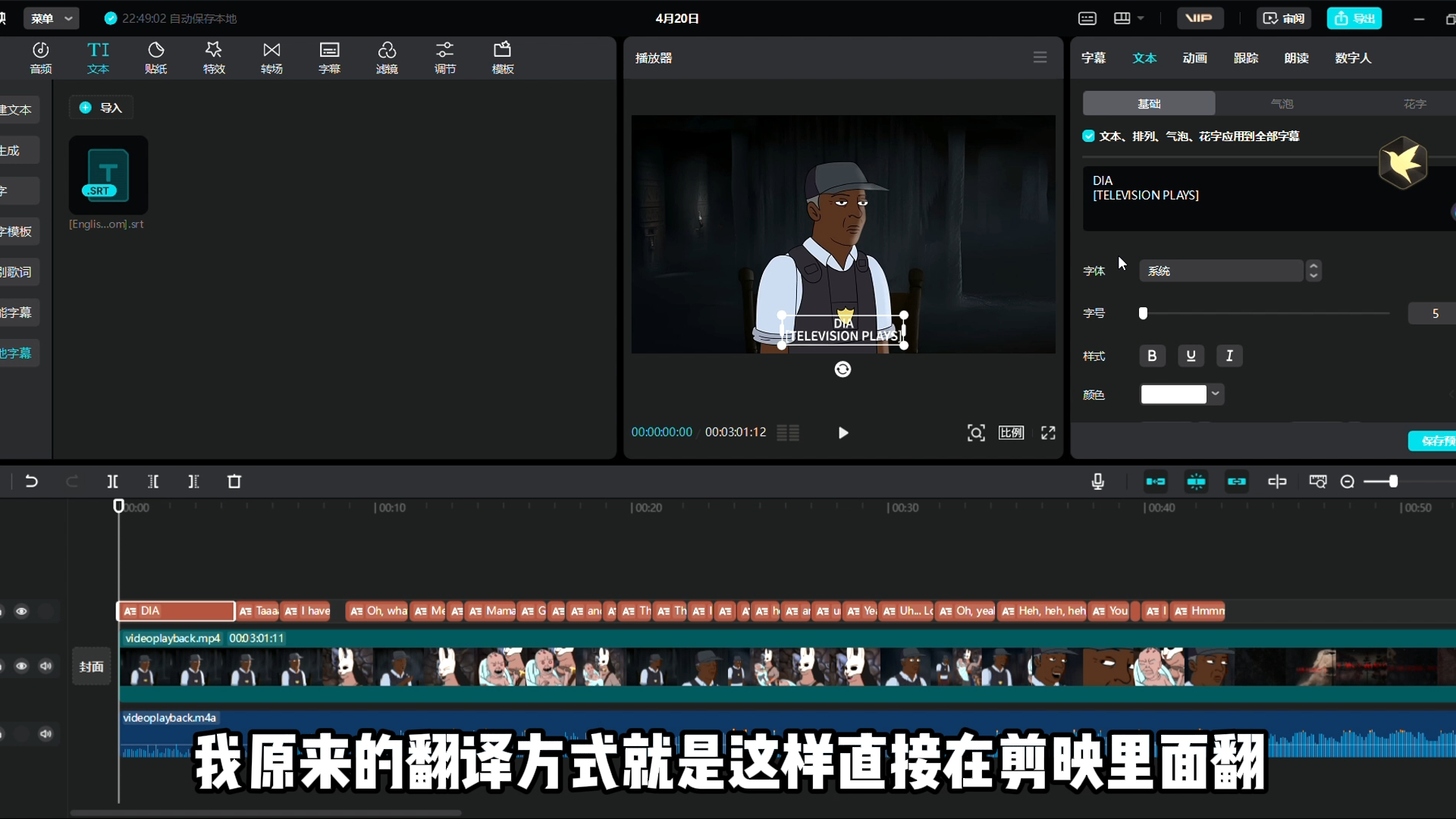Click the timeline zoom slider handle
1456x819 pixels.
click(x=1393, y=482)
